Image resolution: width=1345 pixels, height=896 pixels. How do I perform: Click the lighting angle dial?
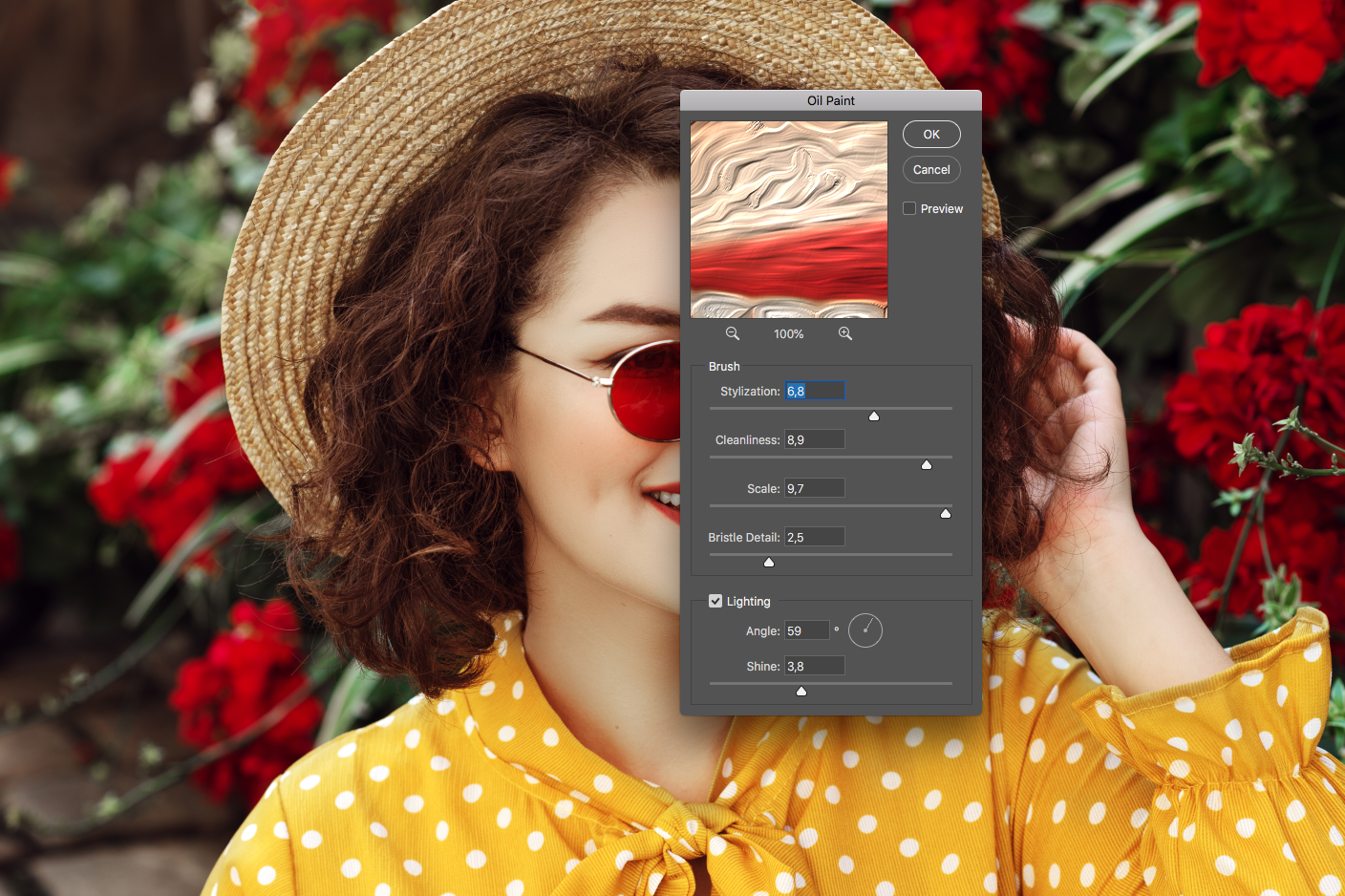tap(865, 630)
